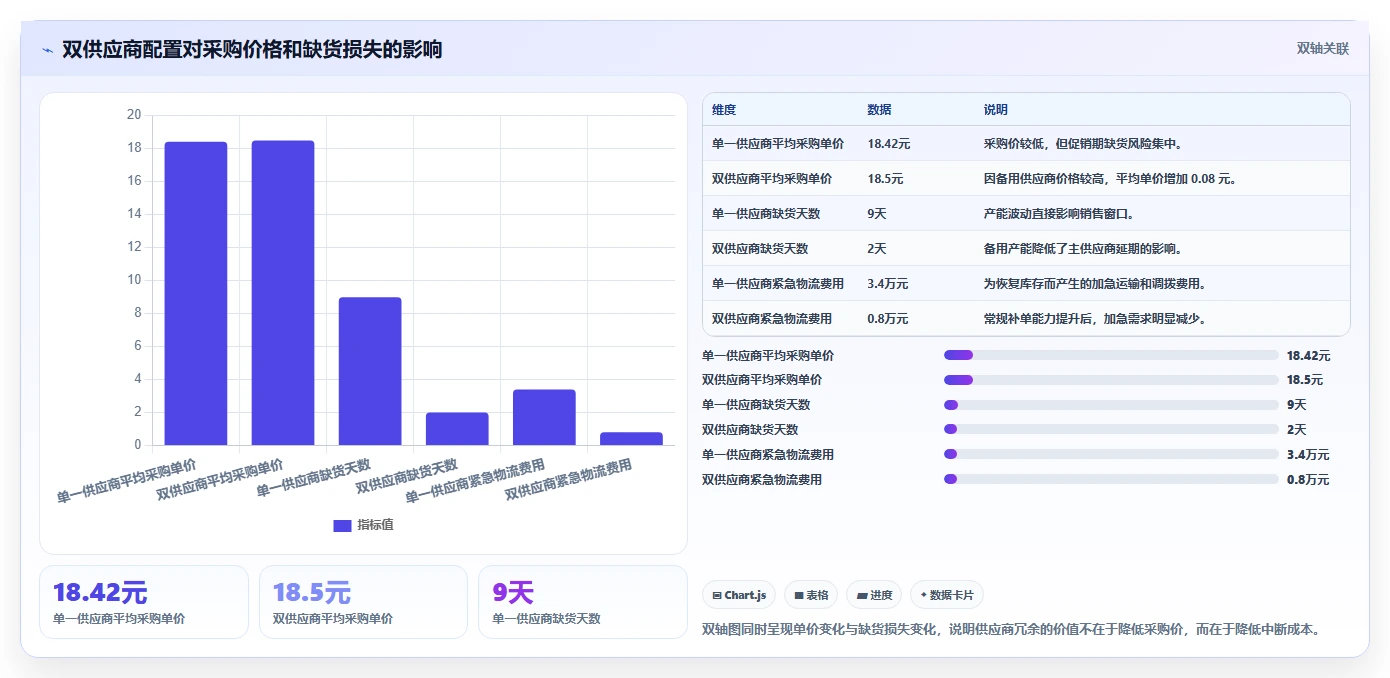Click the 数据卡片 tag
The image size is (1390, 678).
point(947,595)
